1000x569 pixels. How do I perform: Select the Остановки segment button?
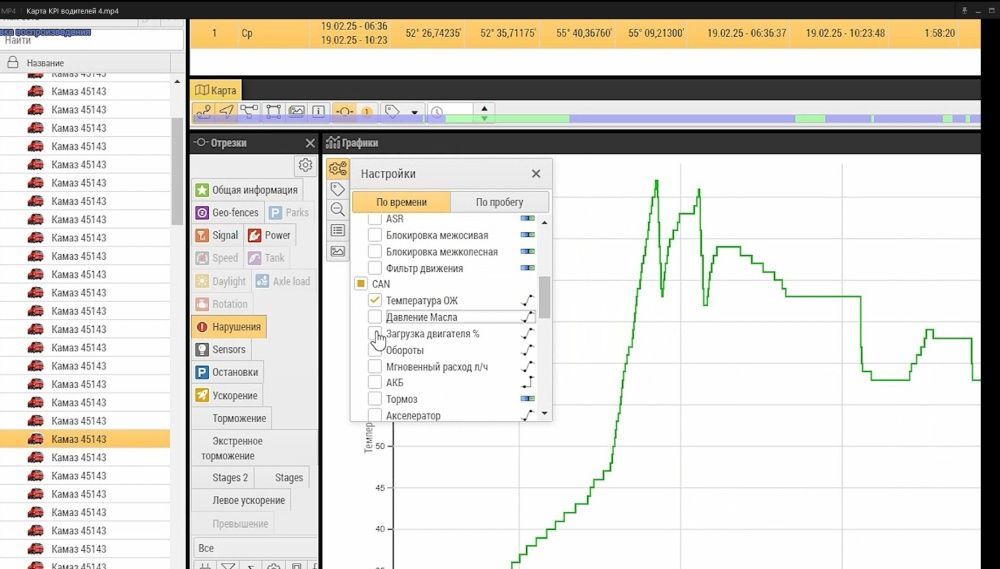(x=228, y=372)
